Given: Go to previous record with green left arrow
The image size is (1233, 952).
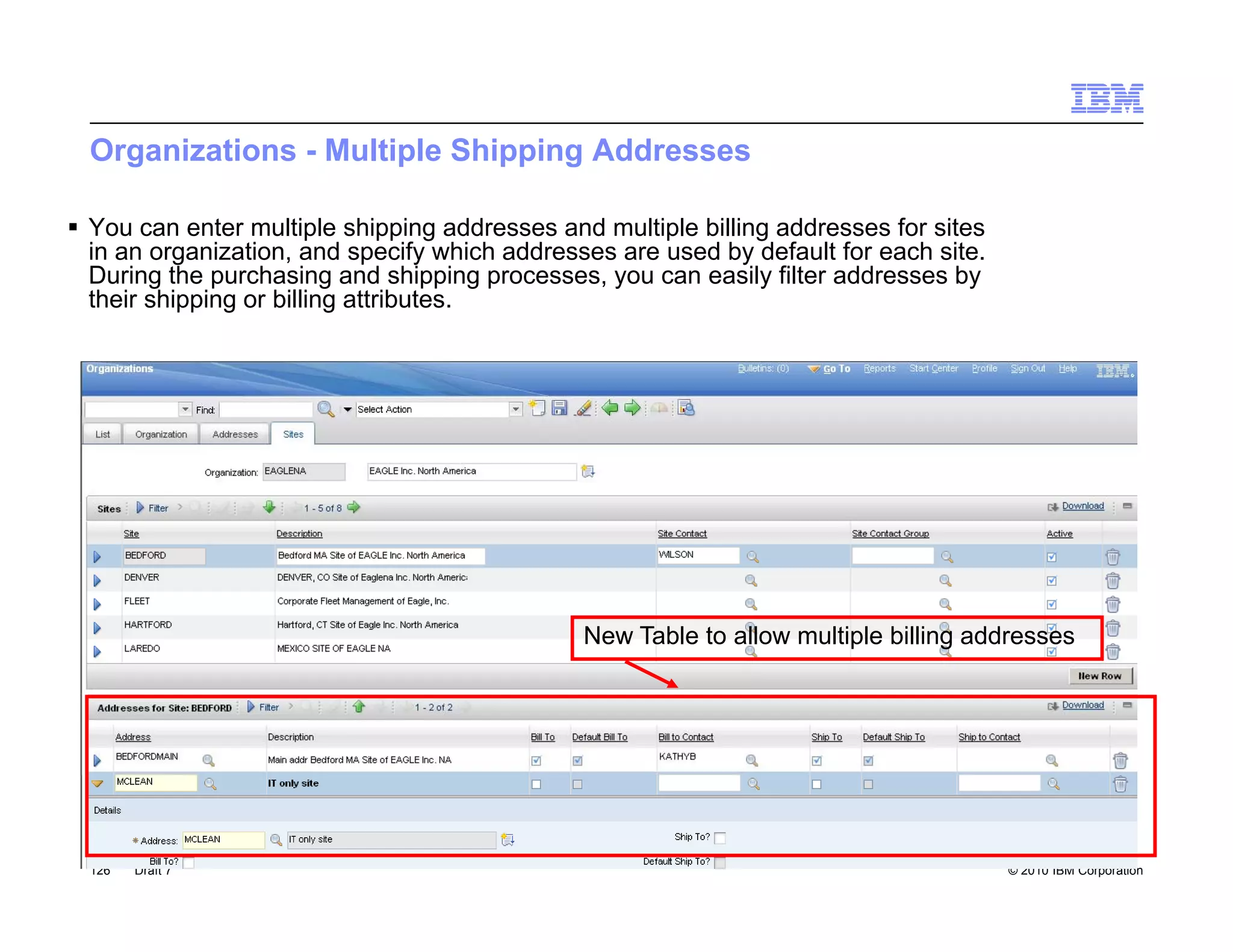Looking at the screenshot, I should (610, 408).
